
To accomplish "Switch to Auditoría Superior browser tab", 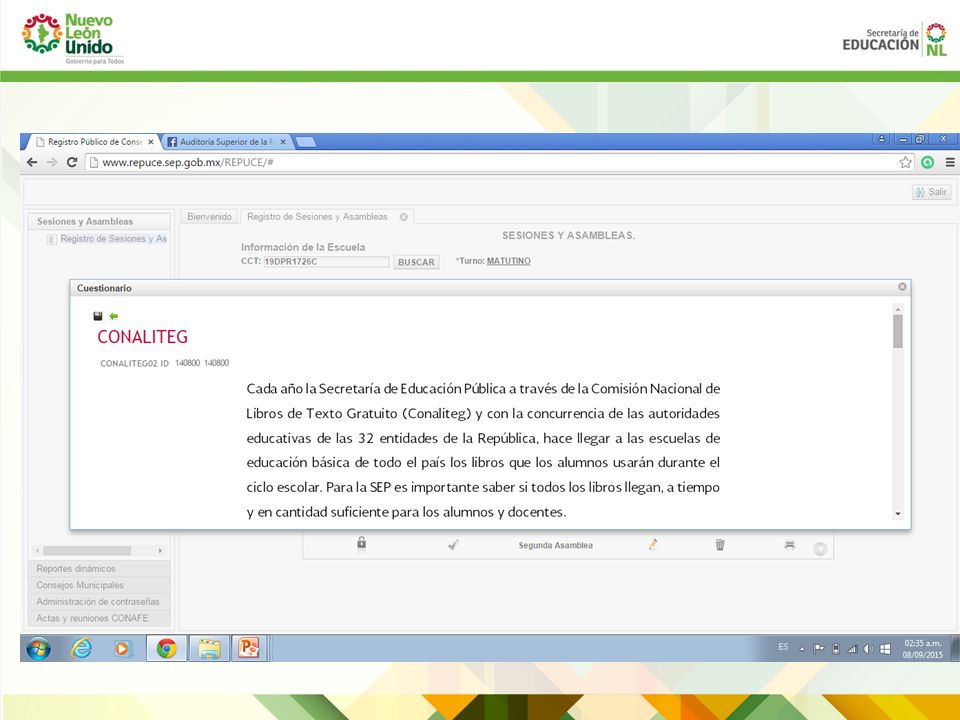I will [x=226, y=141].
